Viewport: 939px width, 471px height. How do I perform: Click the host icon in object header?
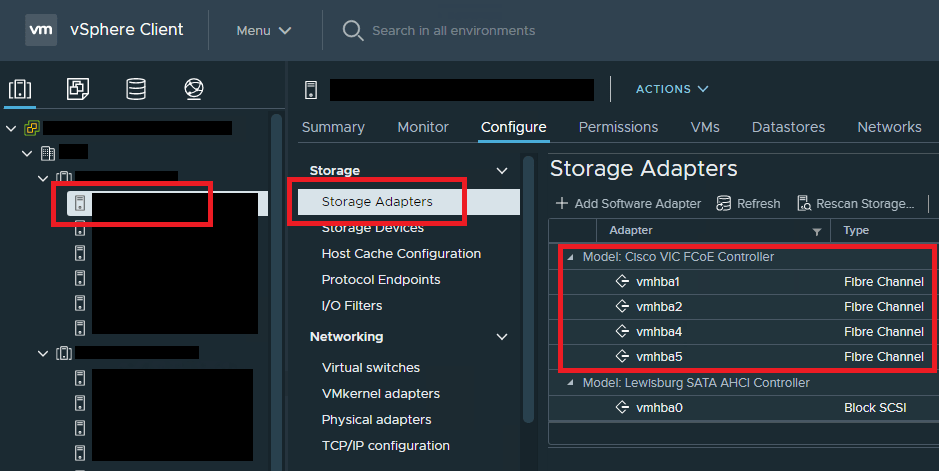[x=311, y=90]
